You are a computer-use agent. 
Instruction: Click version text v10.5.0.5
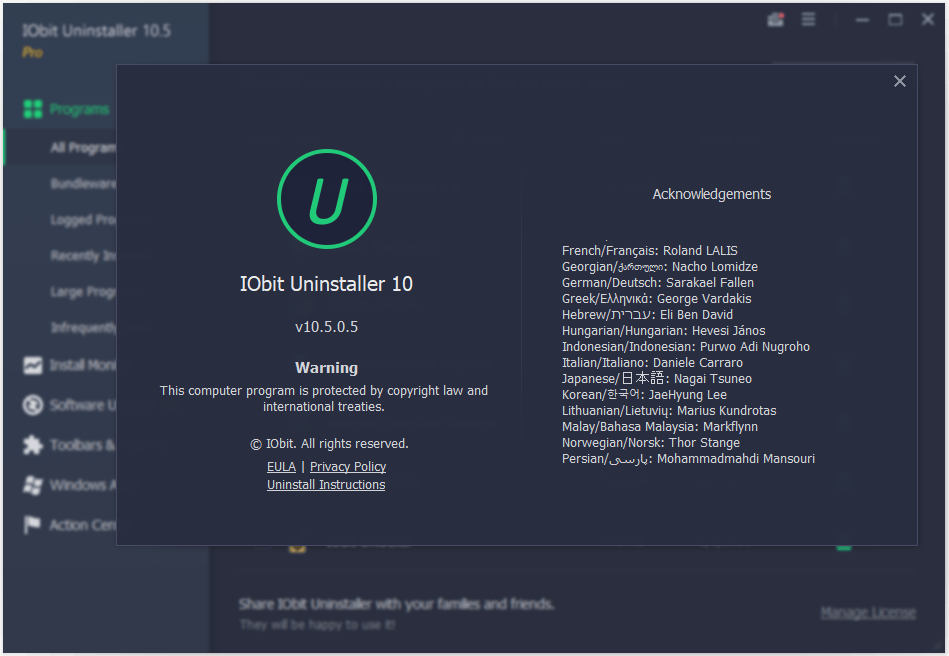(326, 327)
